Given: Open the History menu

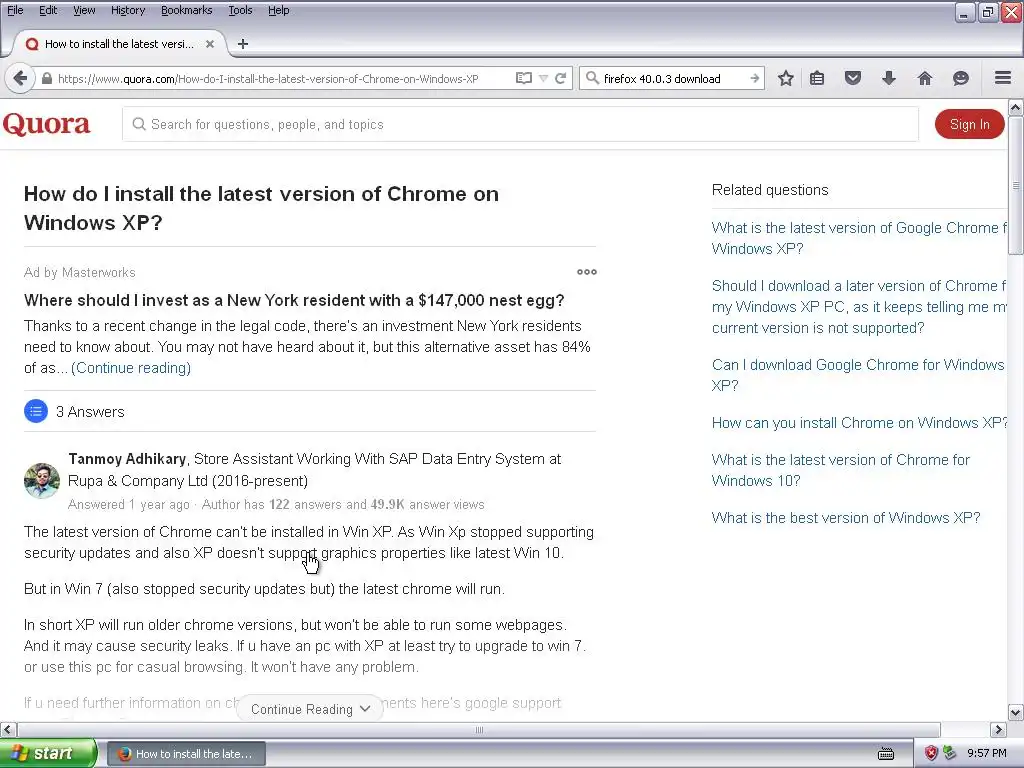Looking at the screenshot, I should coord(128,10).
